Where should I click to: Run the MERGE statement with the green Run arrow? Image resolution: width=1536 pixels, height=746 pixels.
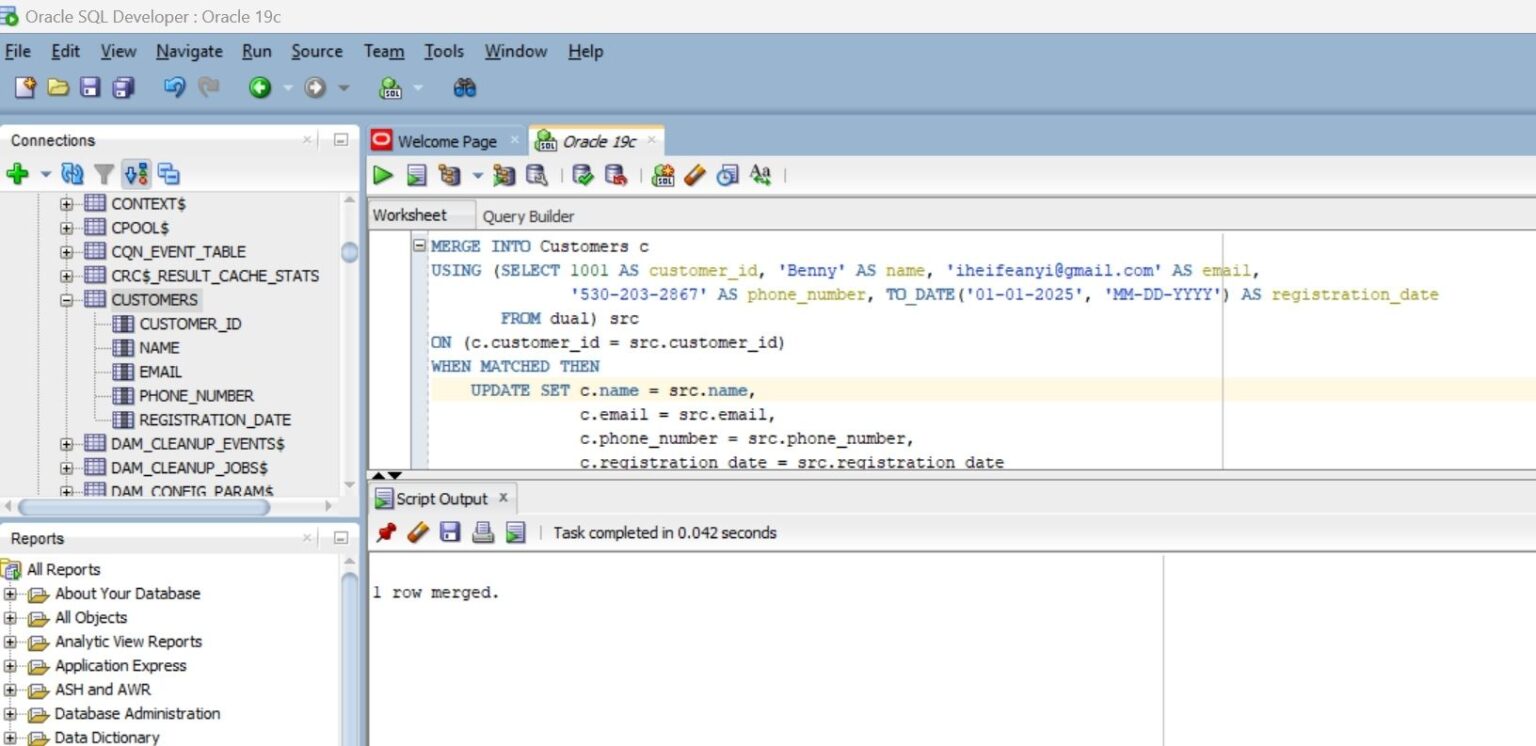coord(383,175)
